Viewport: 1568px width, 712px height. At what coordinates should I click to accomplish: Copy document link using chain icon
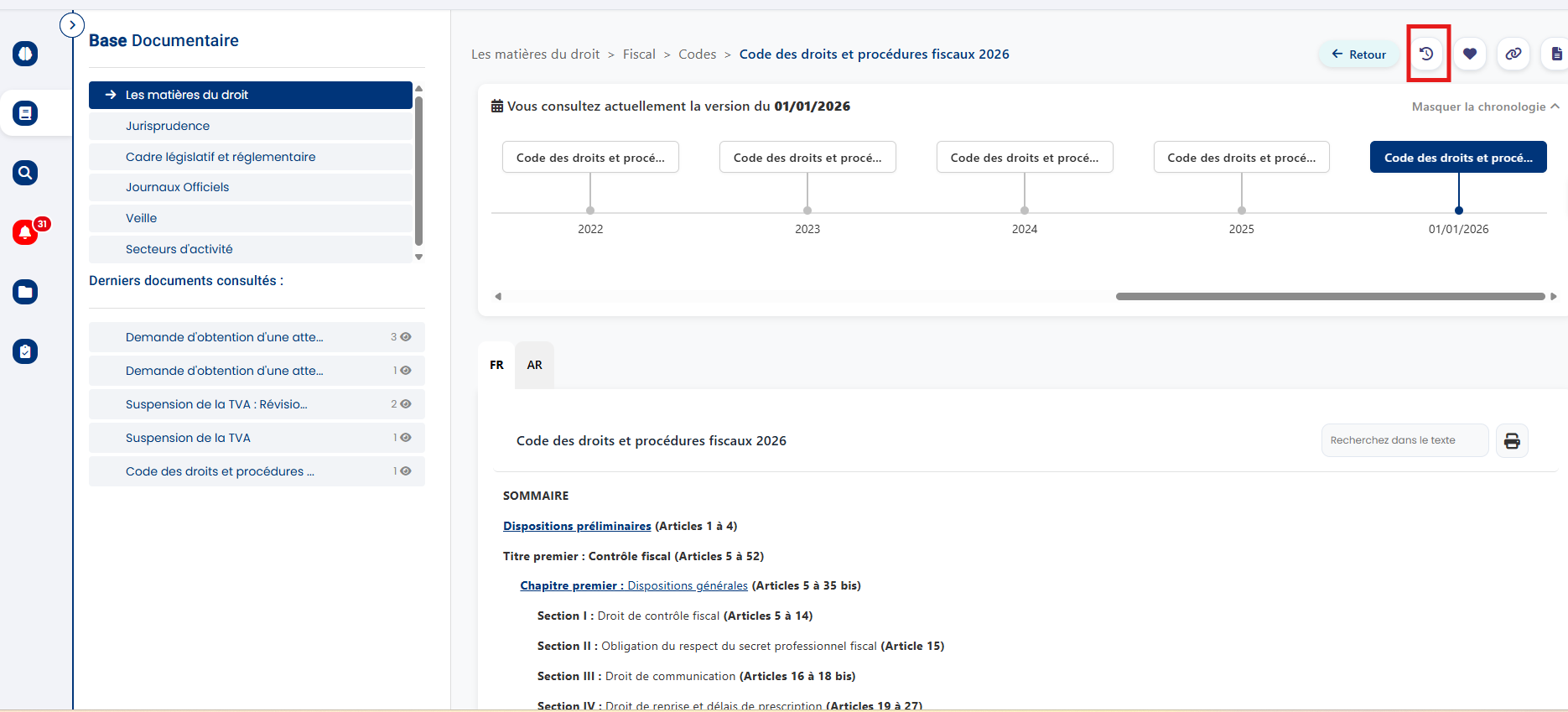coord(1513,55)
